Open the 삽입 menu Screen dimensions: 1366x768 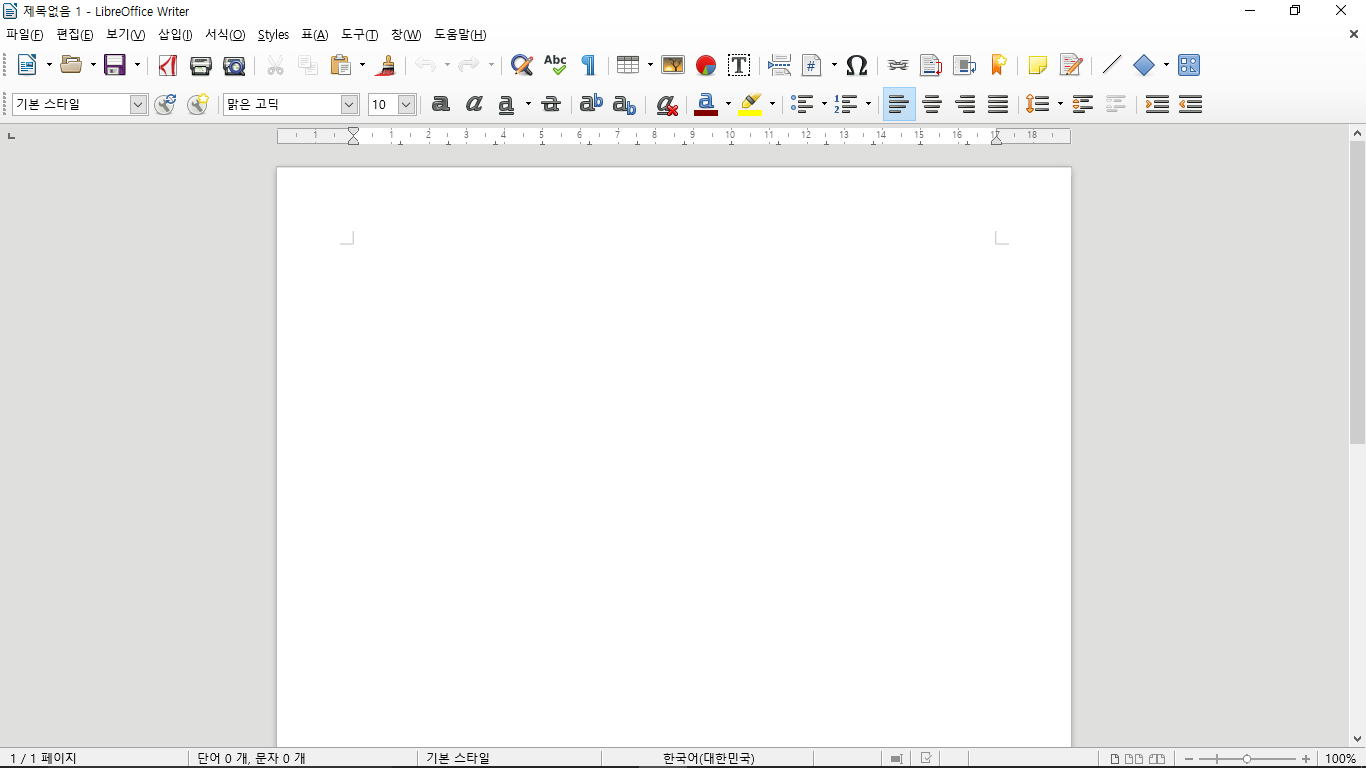click(x=175, y=35)
